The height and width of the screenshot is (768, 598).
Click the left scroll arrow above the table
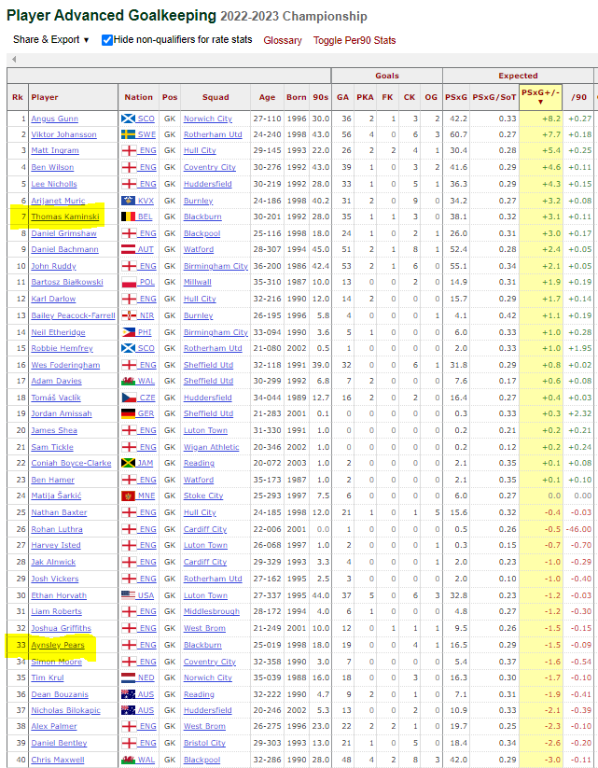[x=14, y=59]
